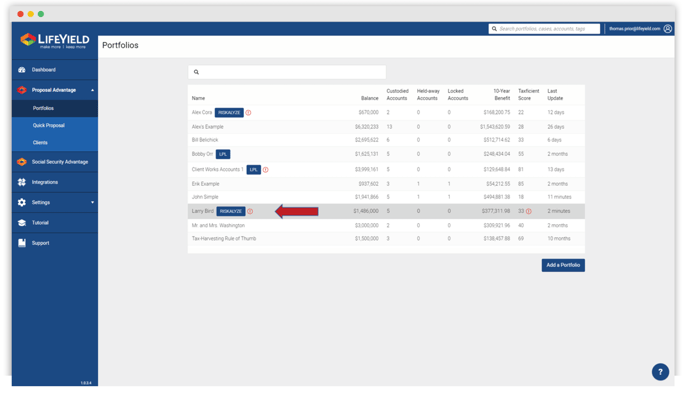Click the help question mark button

660,372
